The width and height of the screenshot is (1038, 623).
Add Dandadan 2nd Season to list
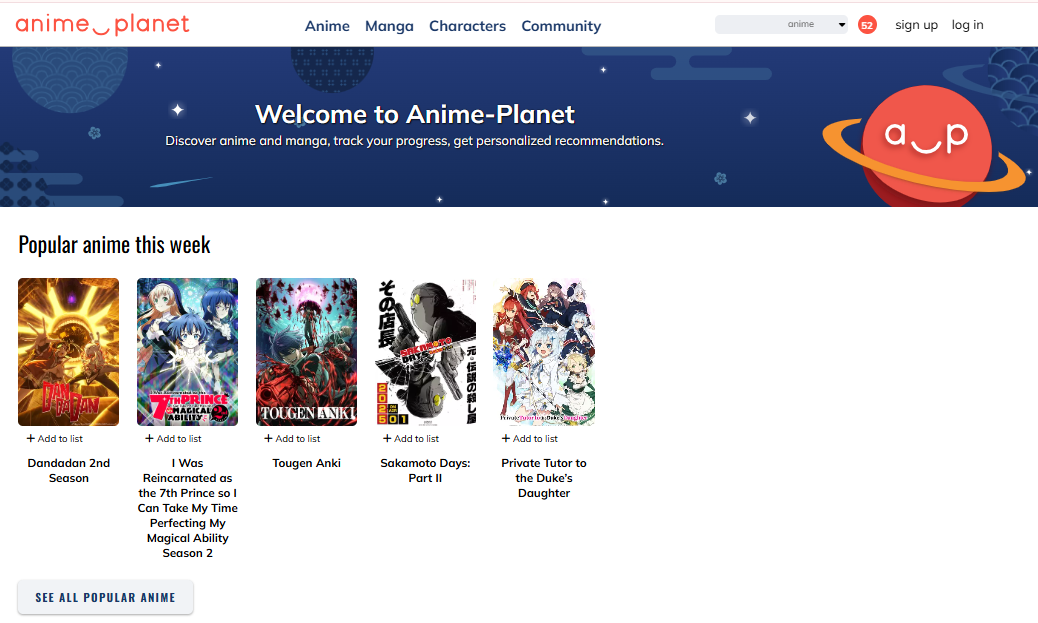coord(54,438)
